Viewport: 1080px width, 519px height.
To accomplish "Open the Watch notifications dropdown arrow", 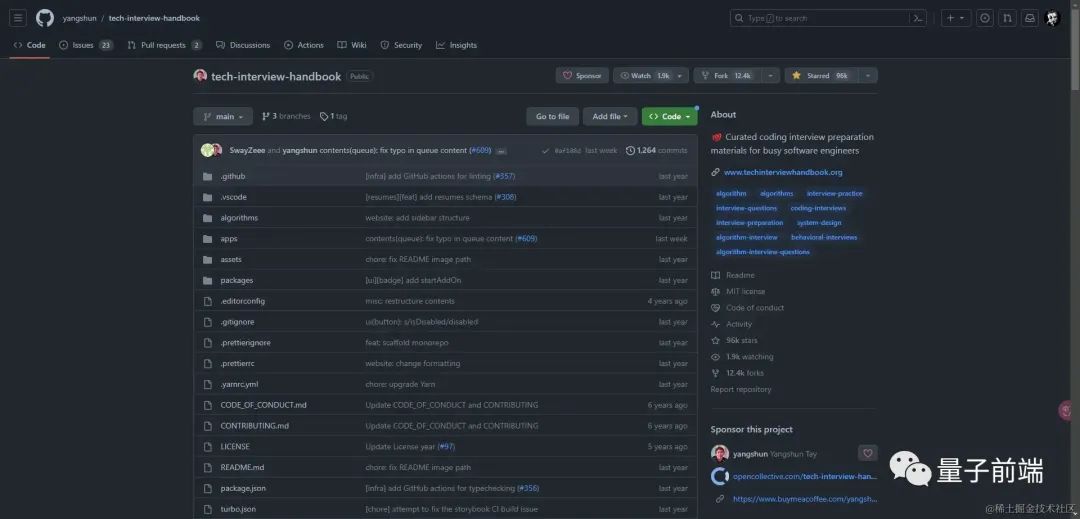I will (x=680, y=76).
